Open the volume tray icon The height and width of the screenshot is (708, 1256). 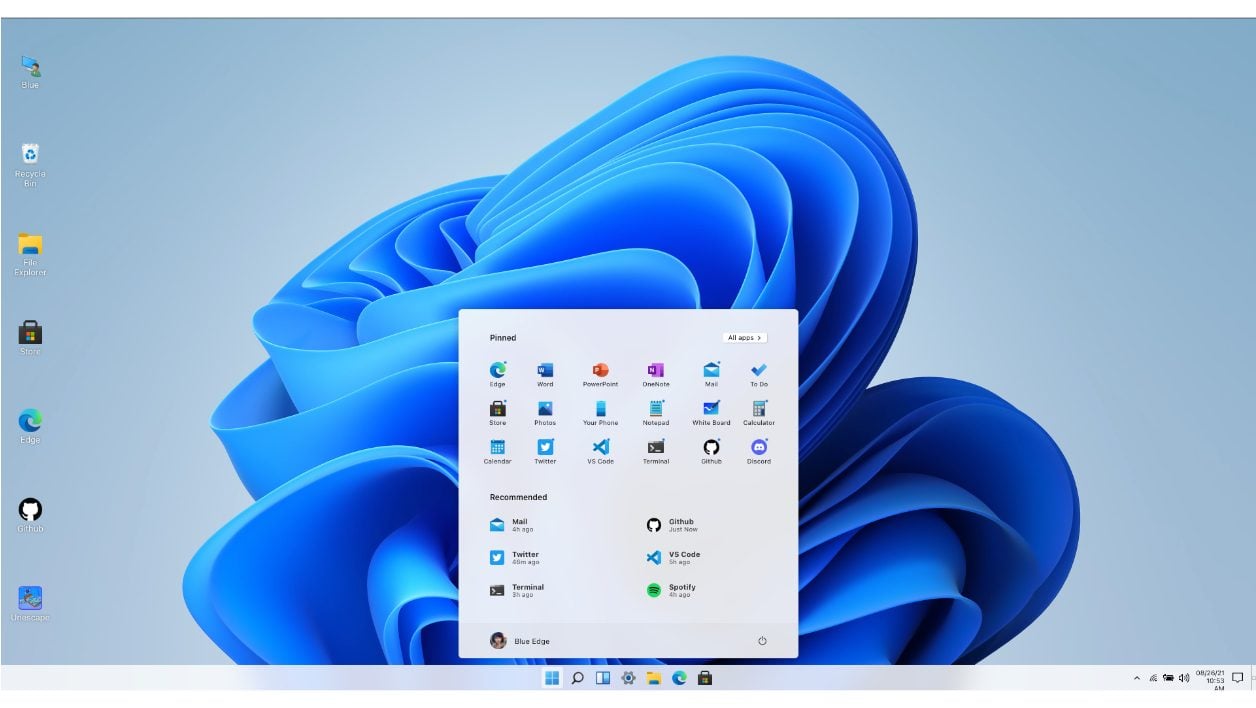[x=1184, y=678]
